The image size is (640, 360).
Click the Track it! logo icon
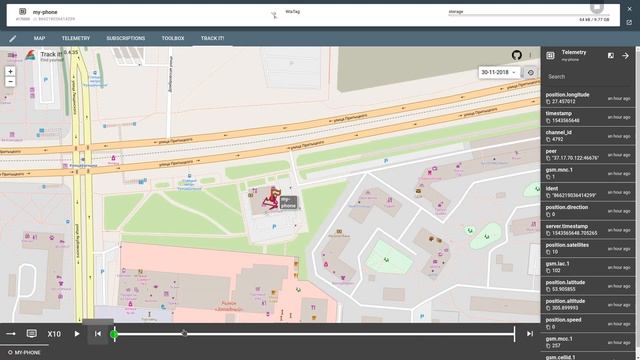click(31, 55)
